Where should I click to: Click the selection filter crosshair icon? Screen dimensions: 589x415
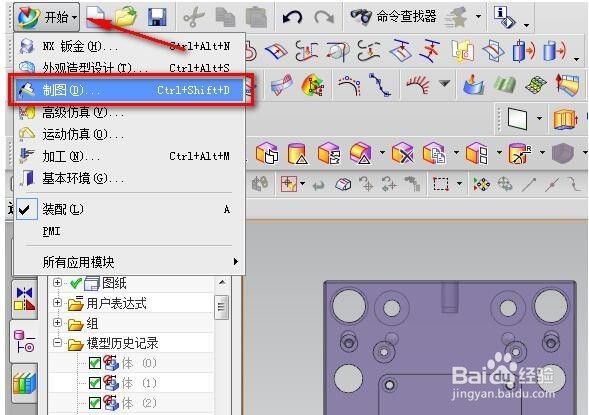(x=288, y=184)
